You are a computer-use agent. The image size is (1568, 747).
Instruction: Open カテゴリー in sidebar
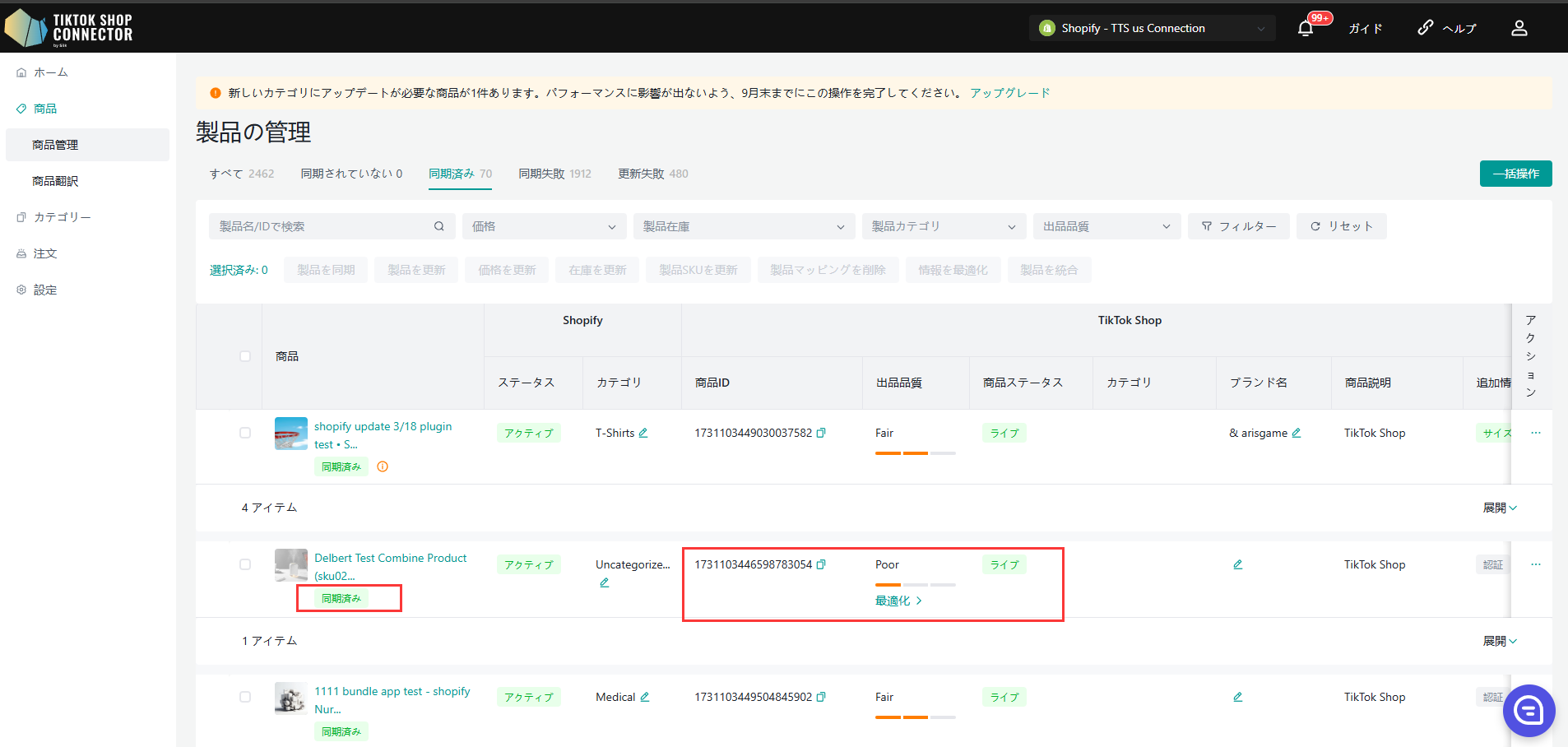coord(62,217)
